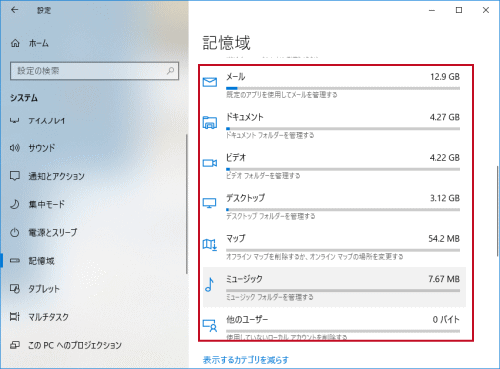Open ホーム in the sidebar
The height and width of the screenshot is (369, 500).
click(x=39, y=43)
